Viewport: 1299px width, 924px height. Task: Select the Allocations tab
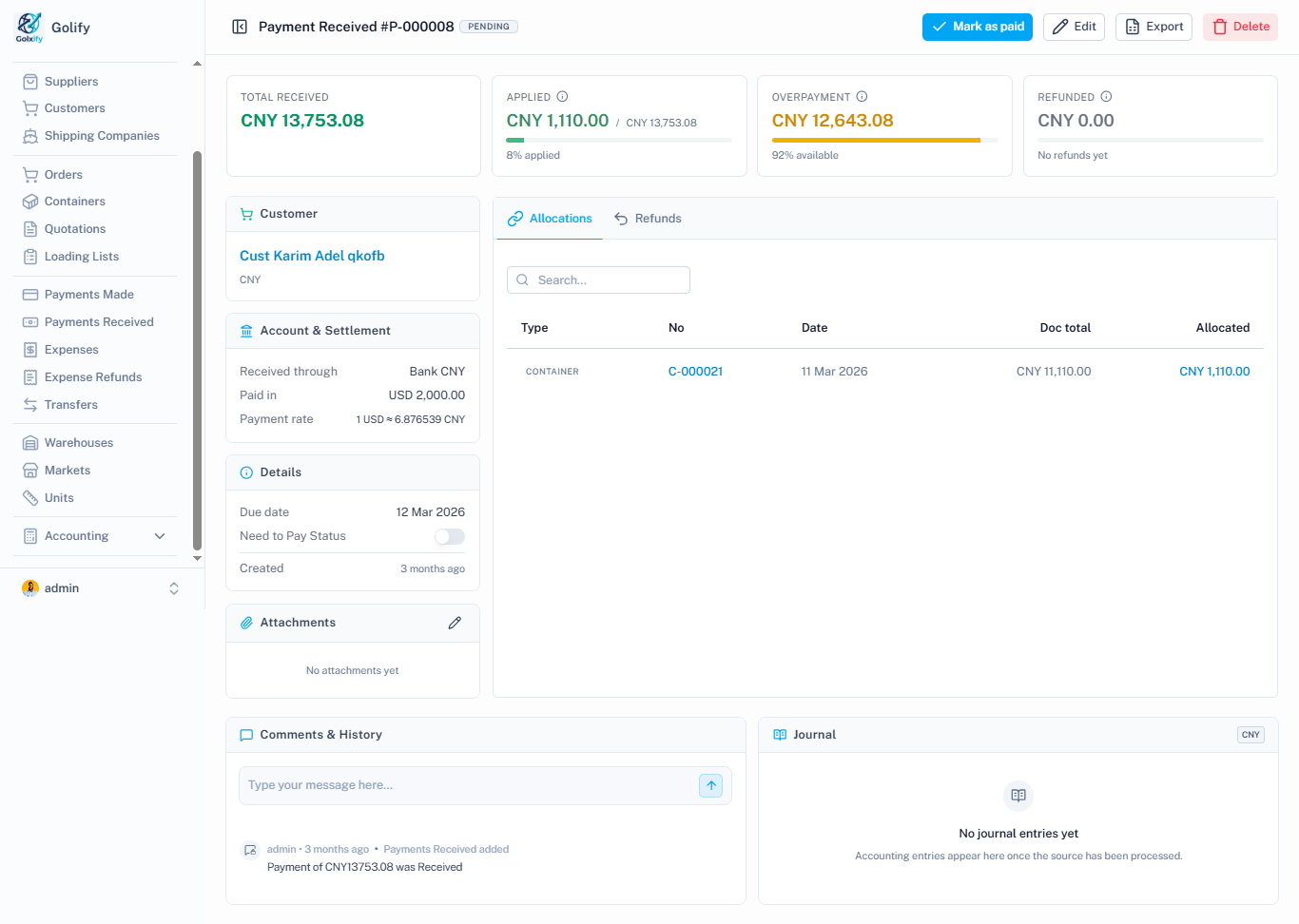coord(550,219)
